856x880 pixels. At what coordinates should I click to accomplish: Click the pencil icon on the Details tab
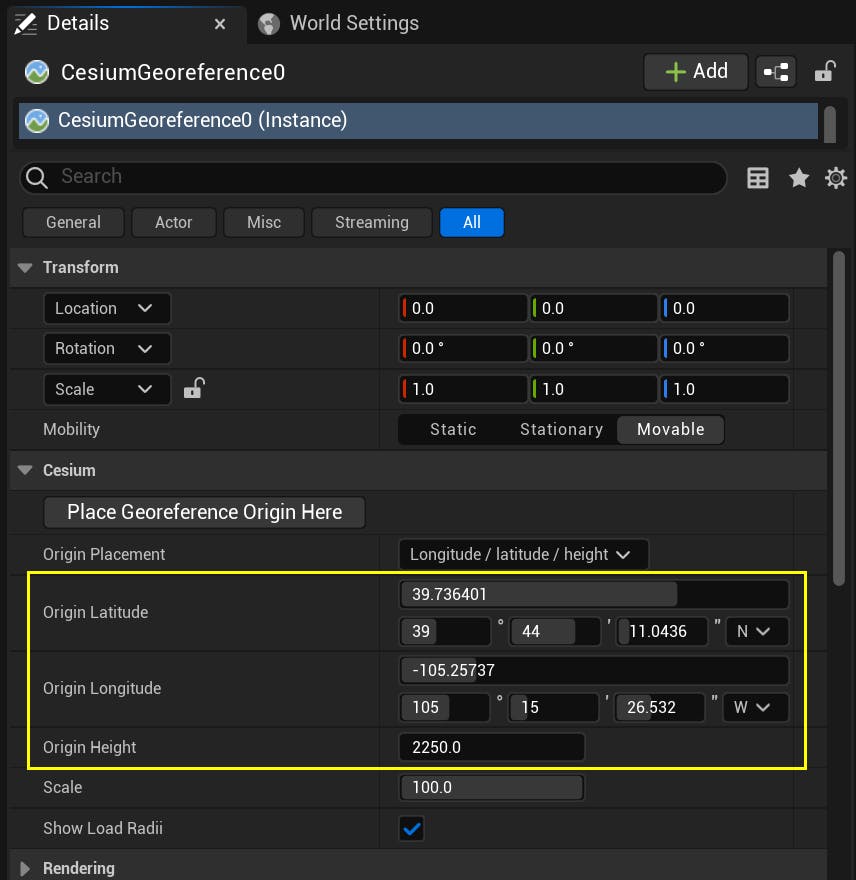pyautogui.click(x=28, y=22)
